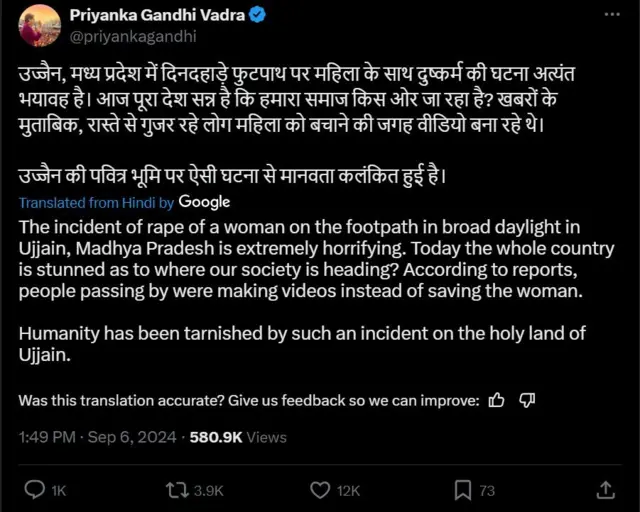
Task: Click the share upload icon
Action: pyautogui.click(x=605, y=489)
